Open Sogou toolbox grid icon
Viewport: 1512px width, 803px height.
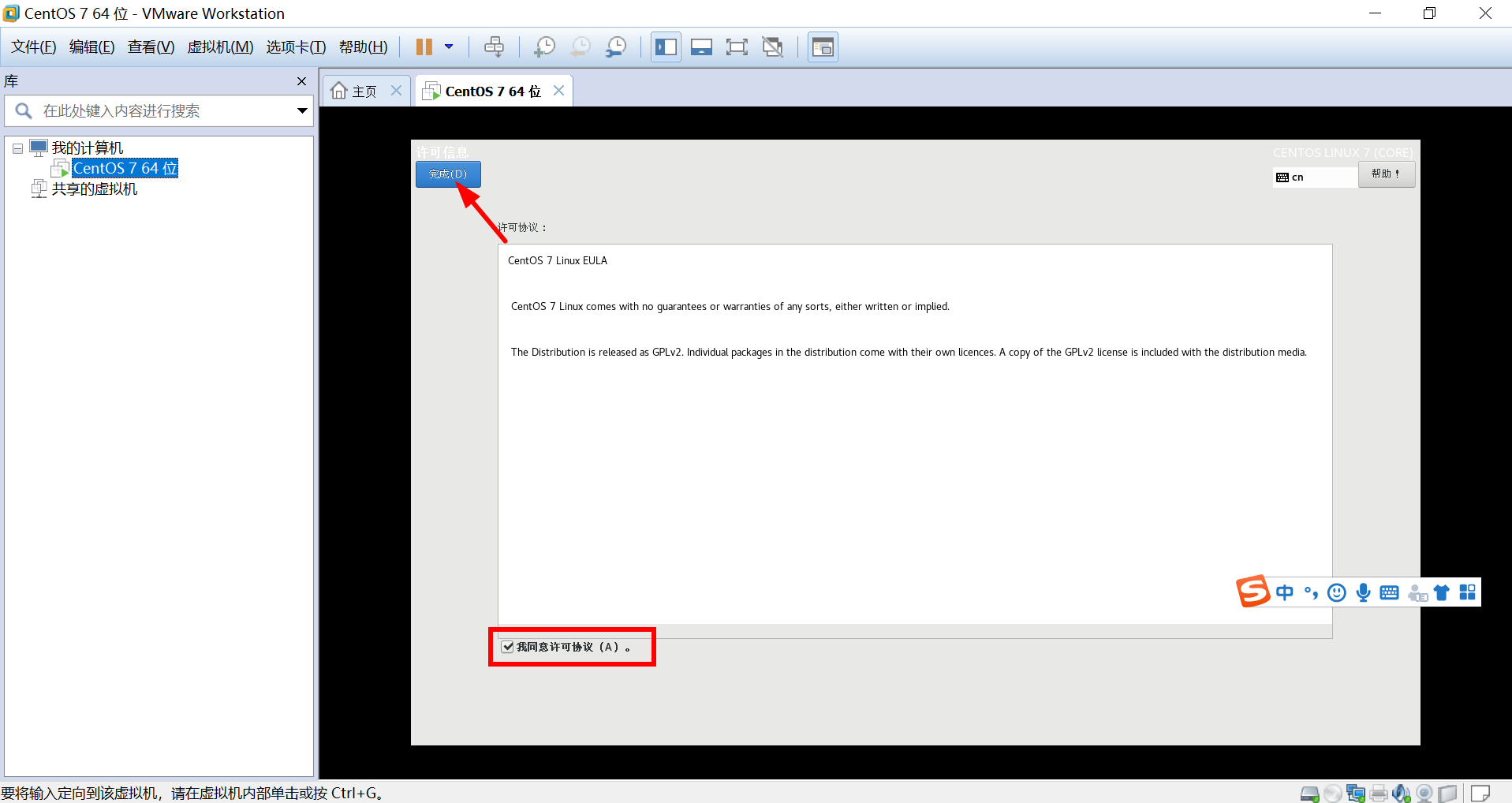pyautogui.click(x=1468, y=592)
